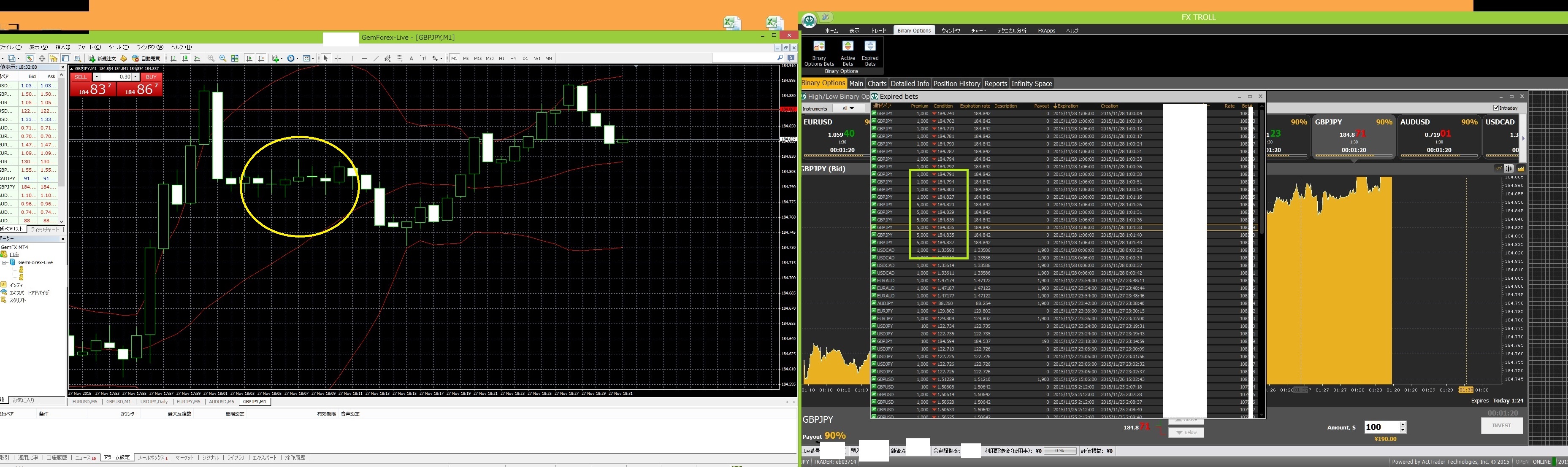Click the Binary Options Bets ribbon icon
Image resolution: width=1568 pixels, height=467 pixels.
tap(819, 54)
